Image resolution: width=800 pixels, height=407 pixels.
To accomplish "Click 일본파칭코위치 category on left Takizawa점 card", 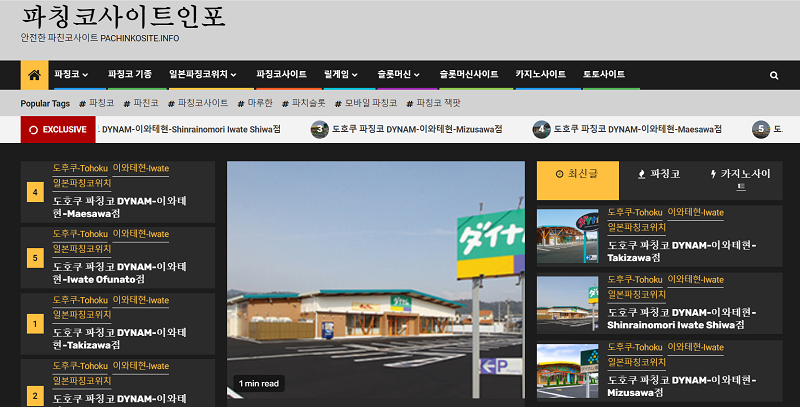I will (82, 315).
